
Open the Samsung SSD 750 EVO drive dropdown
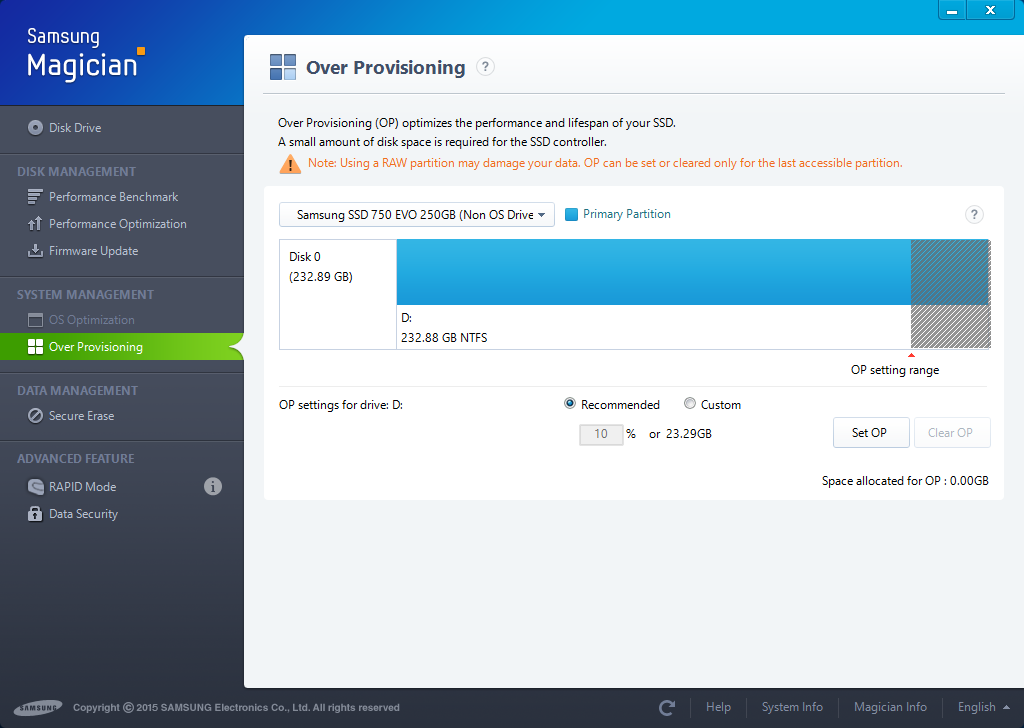pos(417,215)
